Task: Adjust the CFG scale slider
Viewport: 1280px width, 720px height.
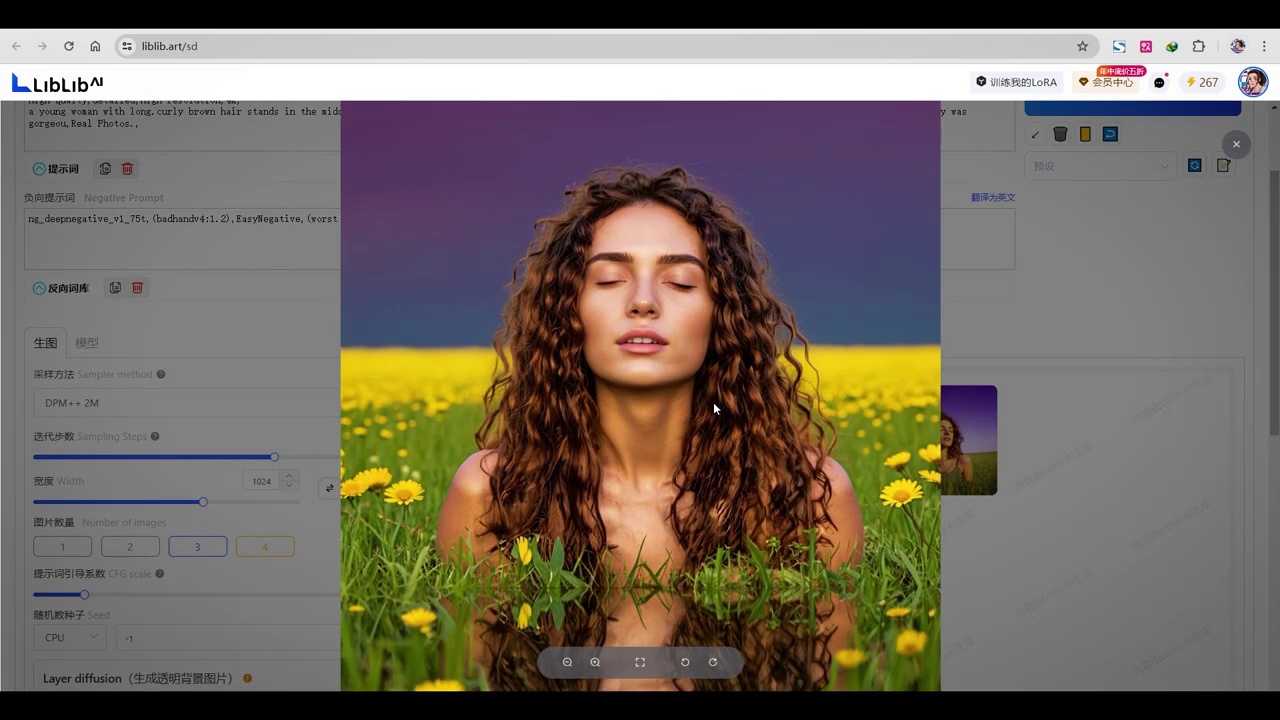Action: [x=84, y=595]
